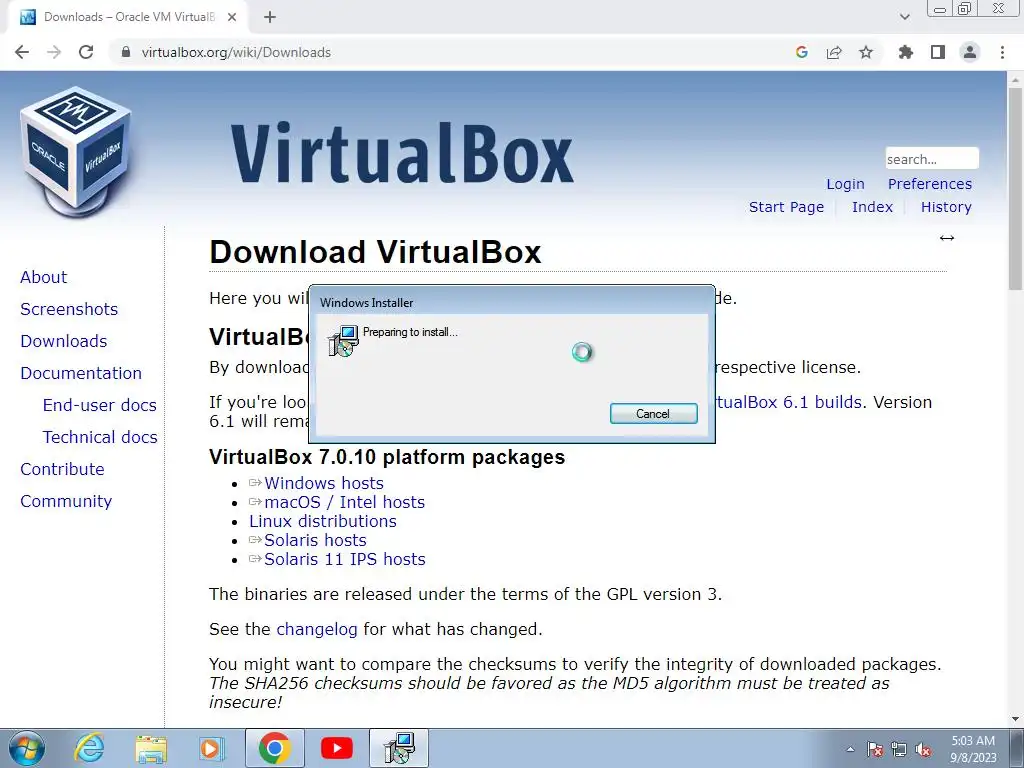The image size is (1024, 768).
Task: Click the Action Center flag tray icon
Action: [x=875, y=749]
